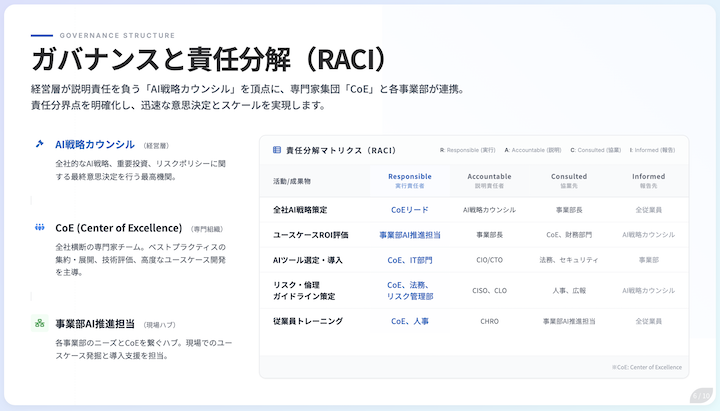Select the 全社AI戦略策定 row label
The image size is (720, 411).
[300, 210]
